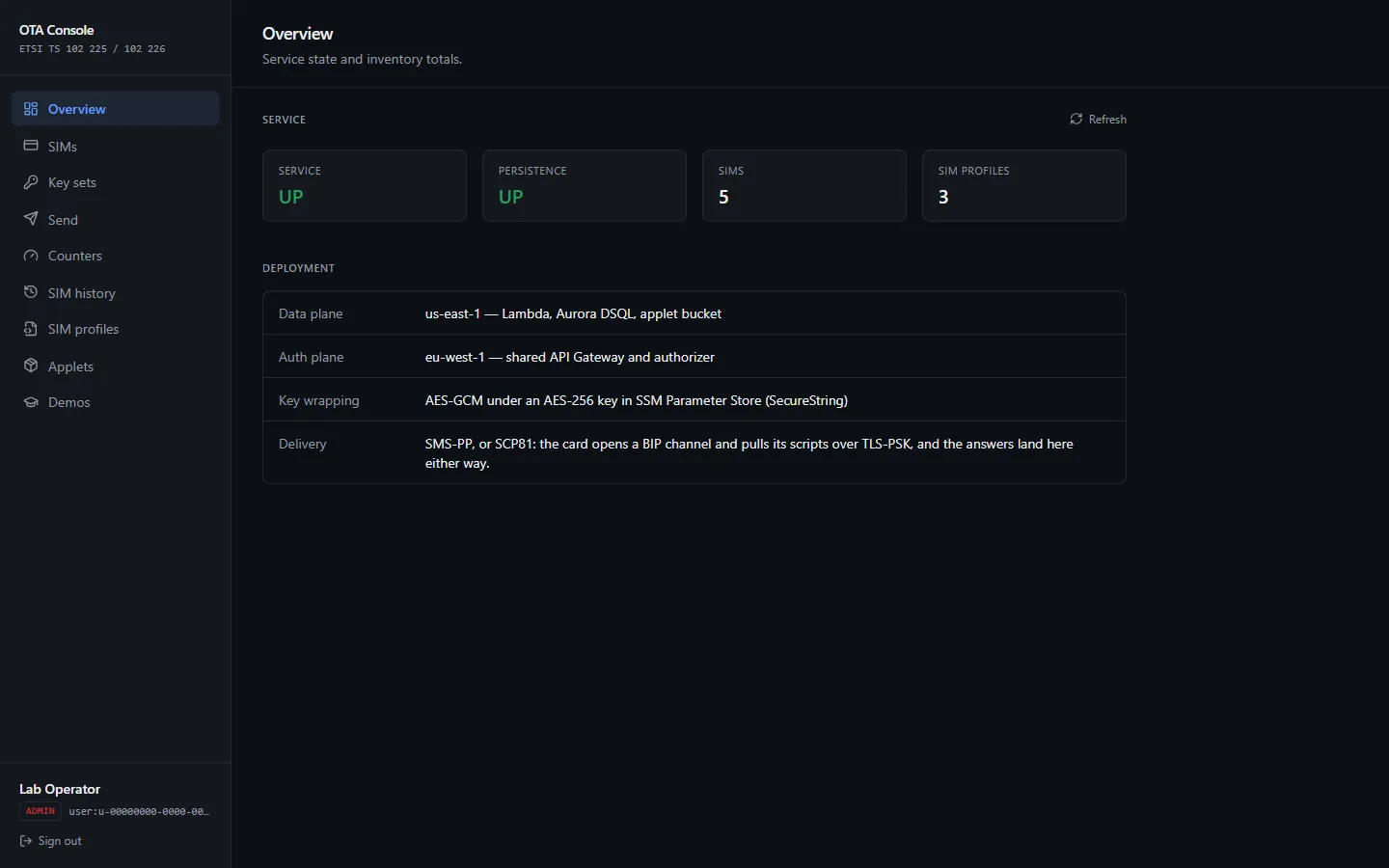This screenshot has width=1389, height=868.
Task: Click the Overview grid icon in sidebar
Action: (x=31, y=109)
